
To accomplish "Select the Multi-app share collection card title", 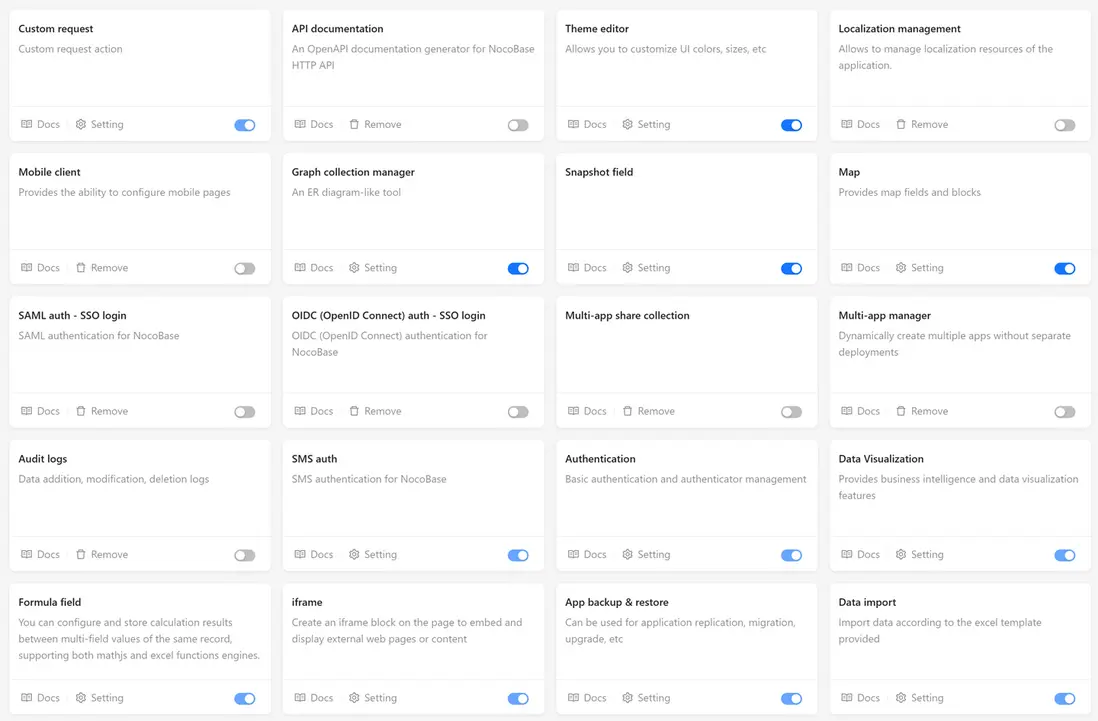I will pos(627,316).
